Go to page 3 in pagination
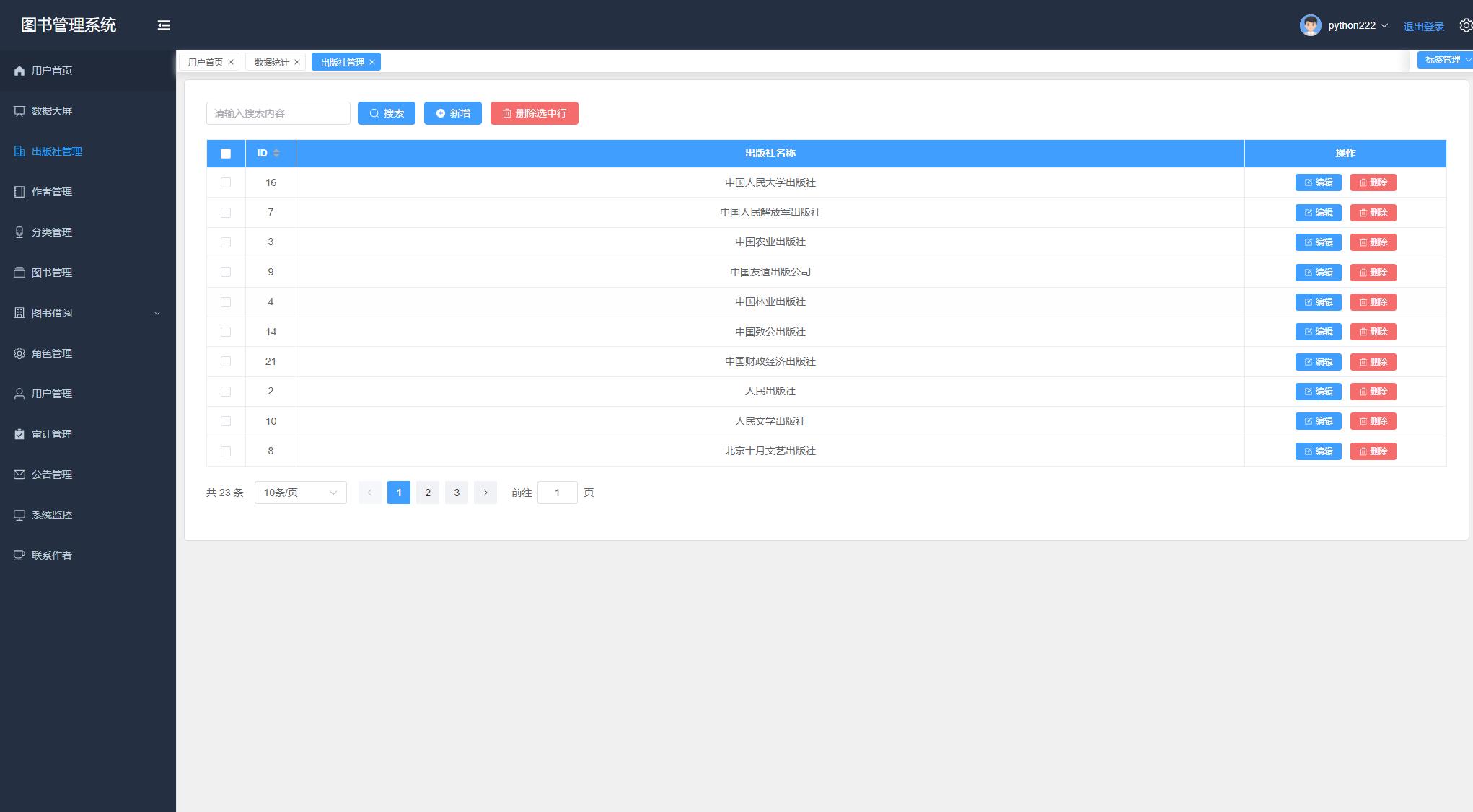 (457, 493)
